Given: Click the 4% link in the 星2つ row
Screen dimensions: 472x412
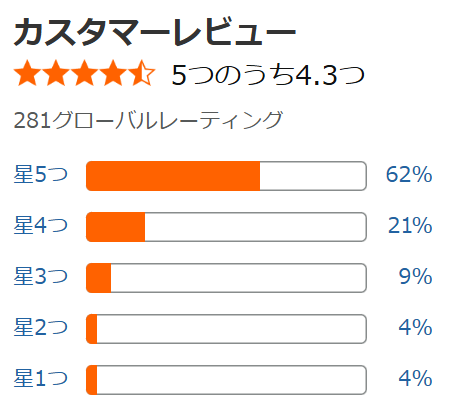Looking at the screenshot, I should point(415,327).
